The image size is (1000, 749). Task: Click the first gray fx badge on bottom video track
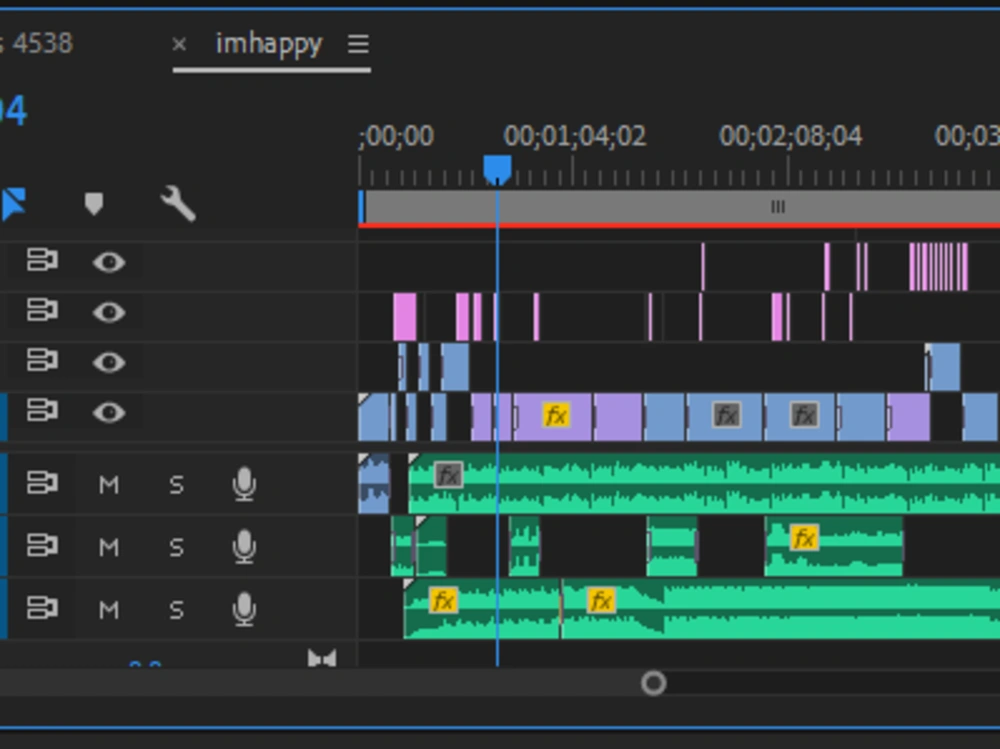click(x=726, y=416)
